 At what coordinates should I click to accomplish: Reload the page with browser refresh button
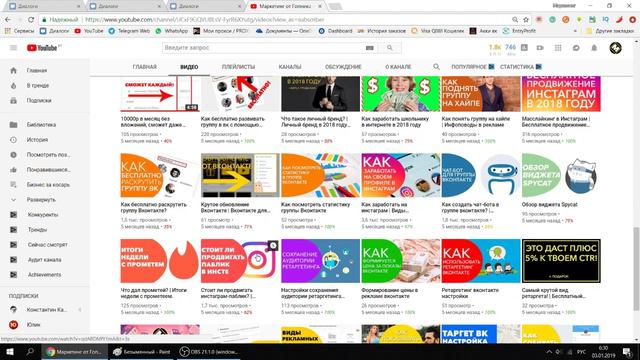click(x=31, y=19)
